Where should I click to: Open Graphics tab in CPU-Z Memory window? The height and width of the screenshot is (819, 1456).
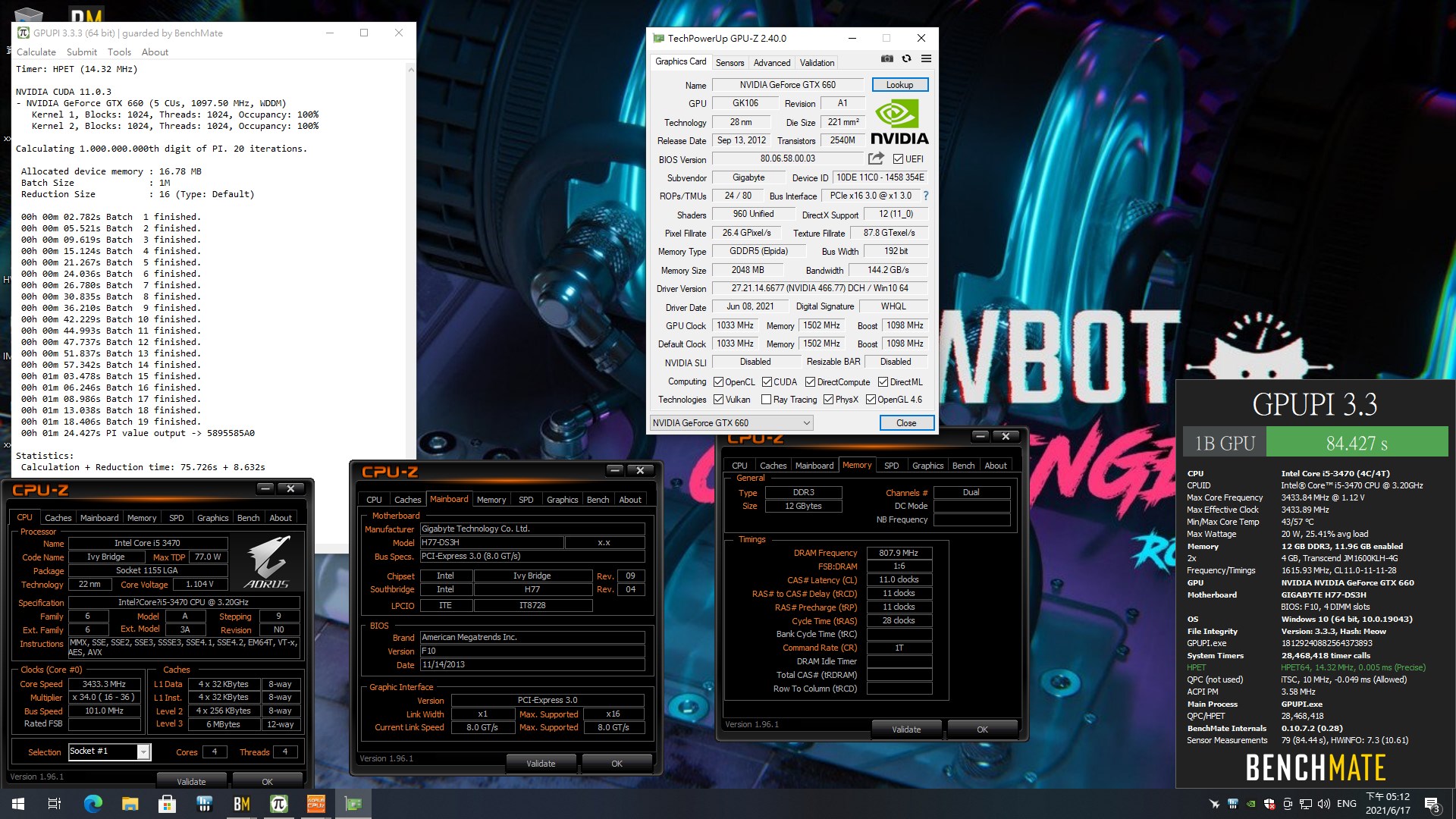927,466
